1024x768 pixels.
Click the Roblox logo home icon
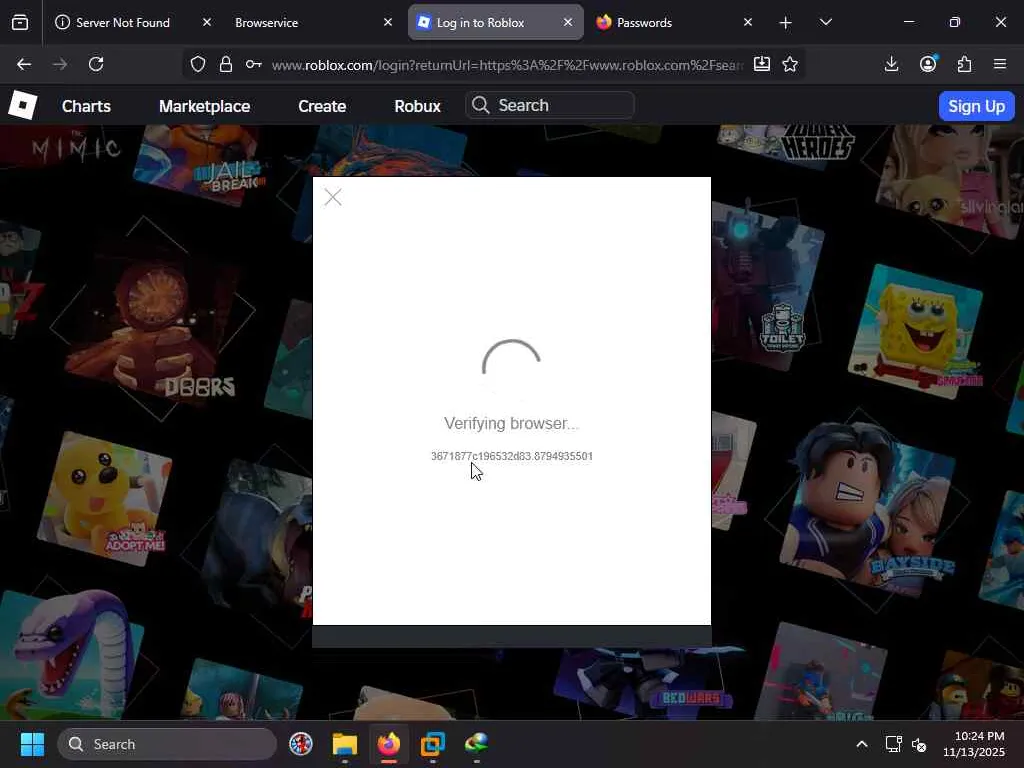(22, 105)
